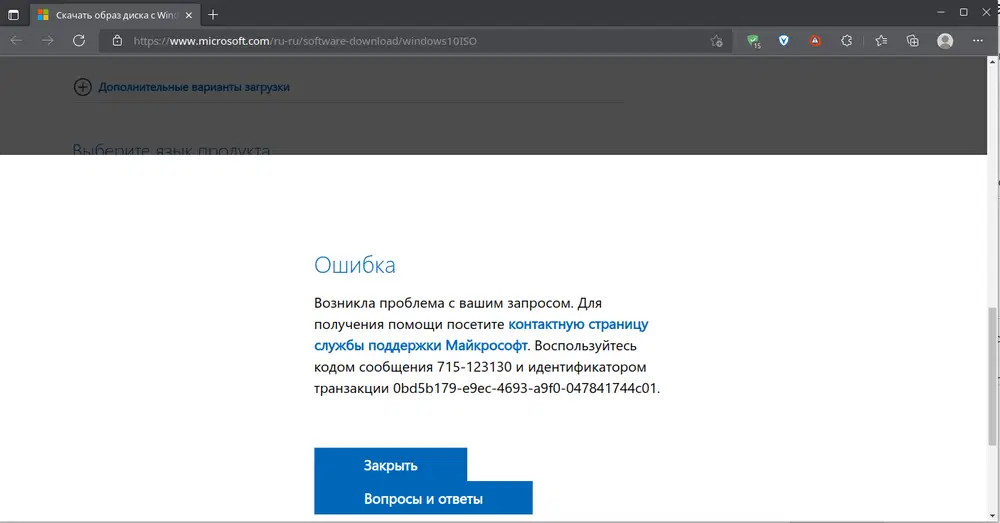The image size is (1000, 523).
Task: Click the scrollbar down arrow
Action: pos(992,516)
